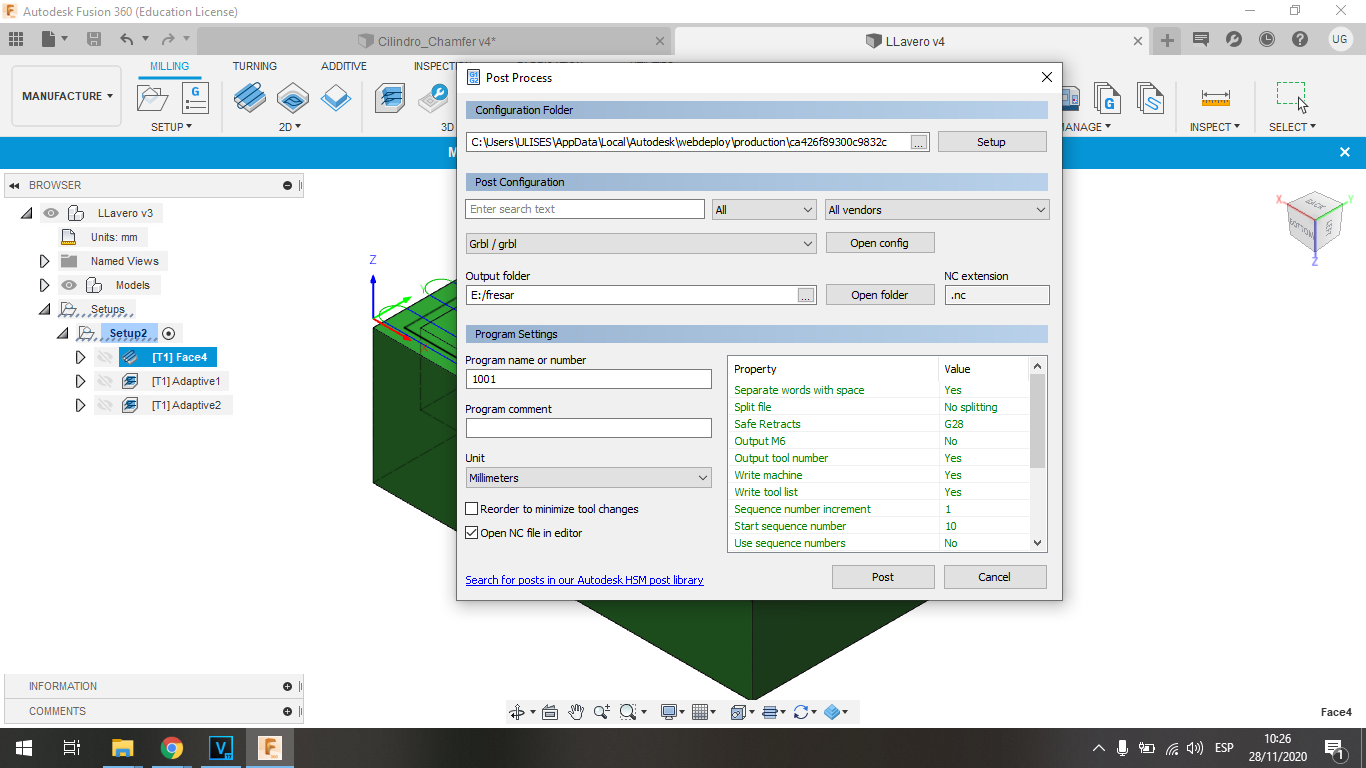Select the 2D Contour diamond toolpath icon

(336, 97)
